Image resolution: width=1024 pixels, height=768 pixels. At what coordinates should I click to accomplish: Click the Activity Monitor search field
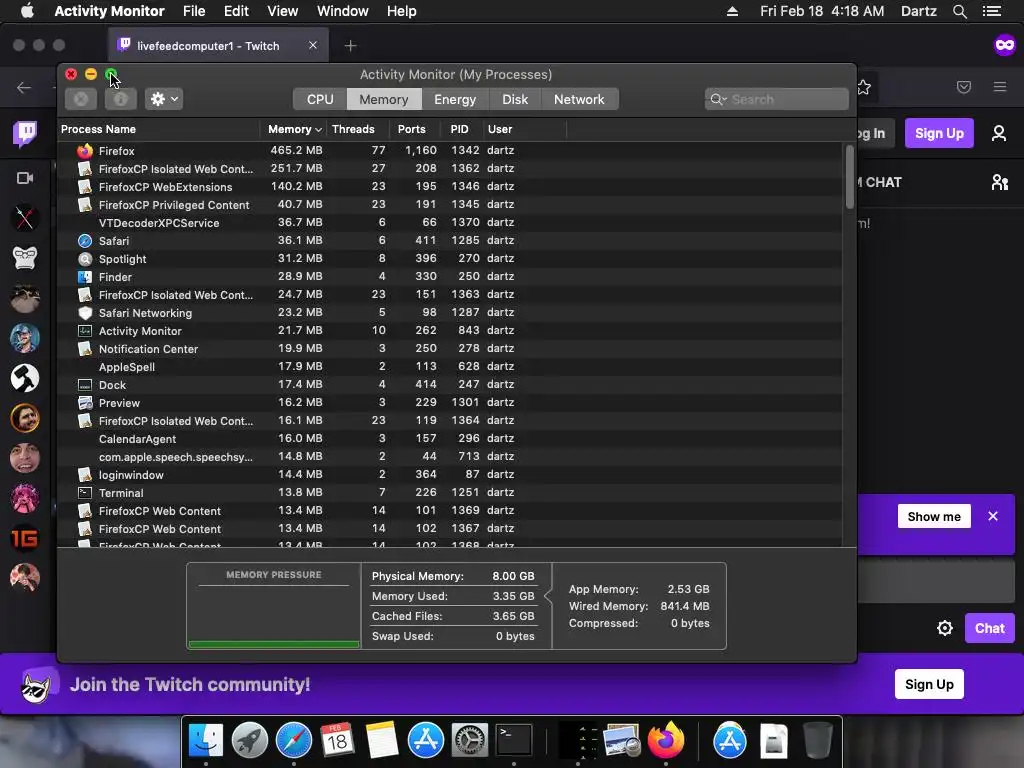pos(776,99)
